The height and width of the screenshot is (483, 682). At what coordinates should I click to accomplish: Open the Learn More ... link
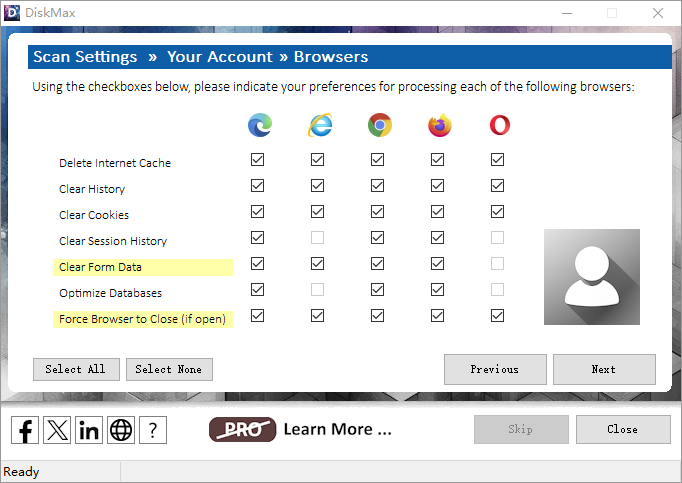(x=338, y=429)
